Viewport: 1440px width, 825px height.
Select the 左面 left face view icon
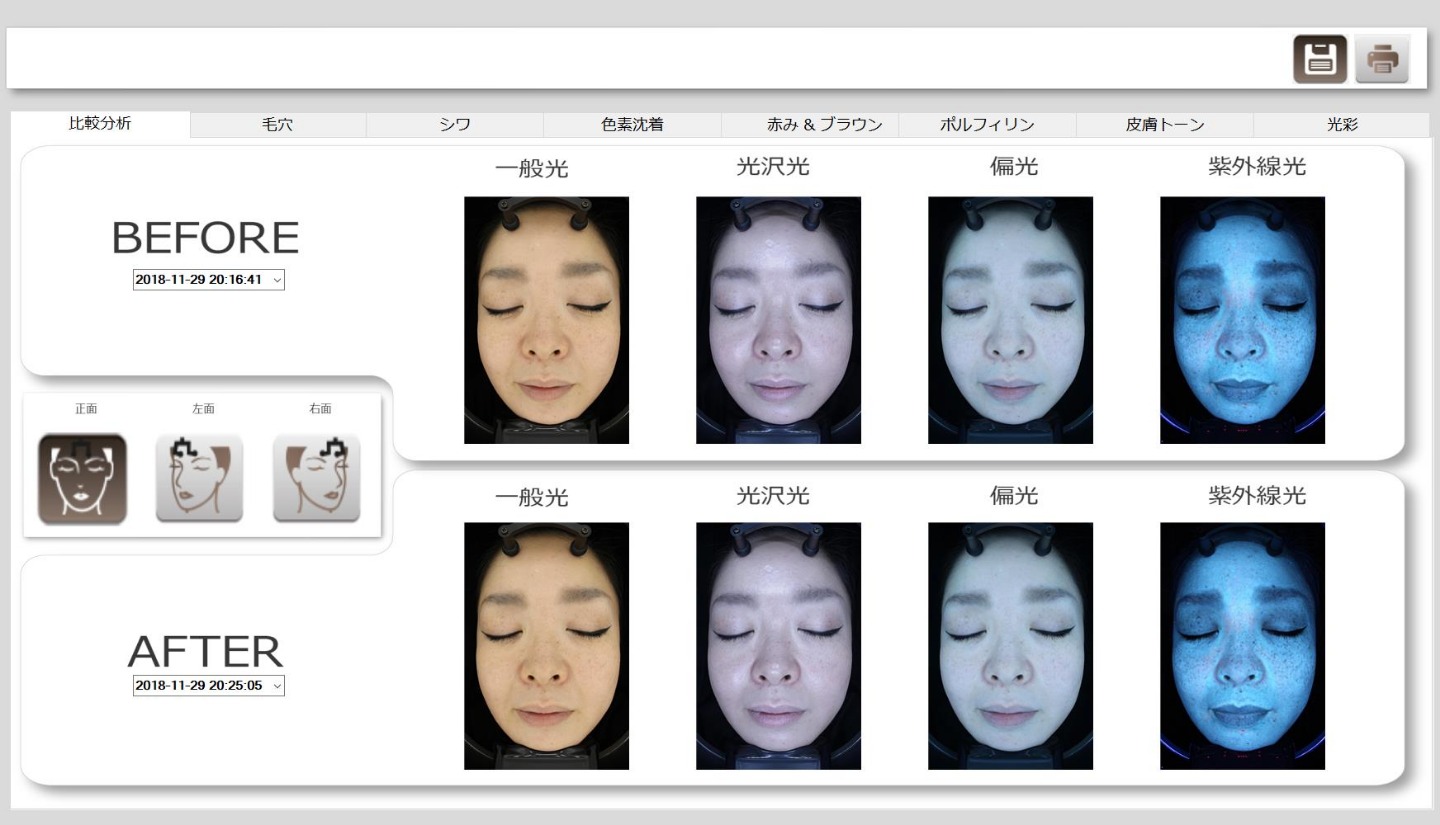[x=199, y=478]
